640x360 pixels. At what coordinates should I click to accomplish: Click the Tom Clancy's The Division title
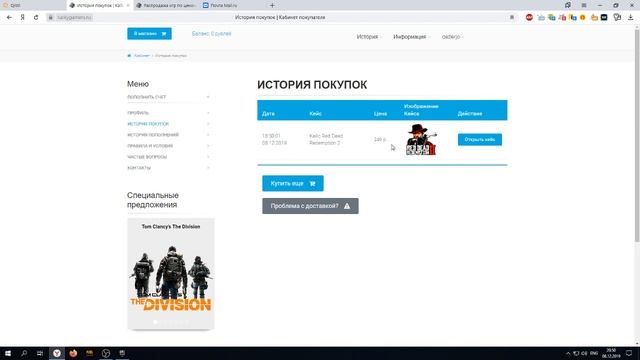point(171,227)
